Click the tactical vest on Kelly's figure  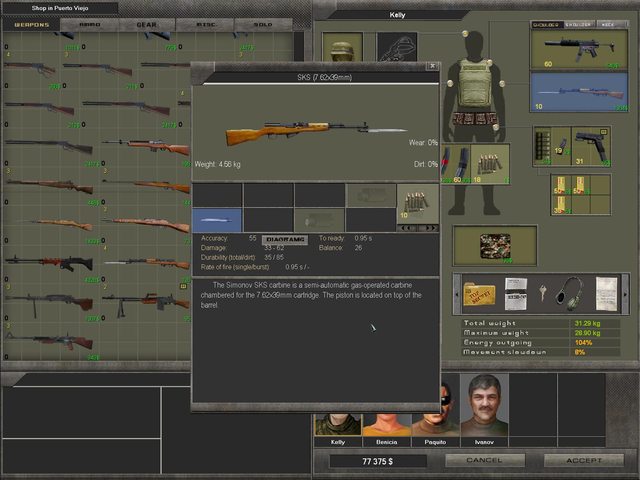click(475, 83)
